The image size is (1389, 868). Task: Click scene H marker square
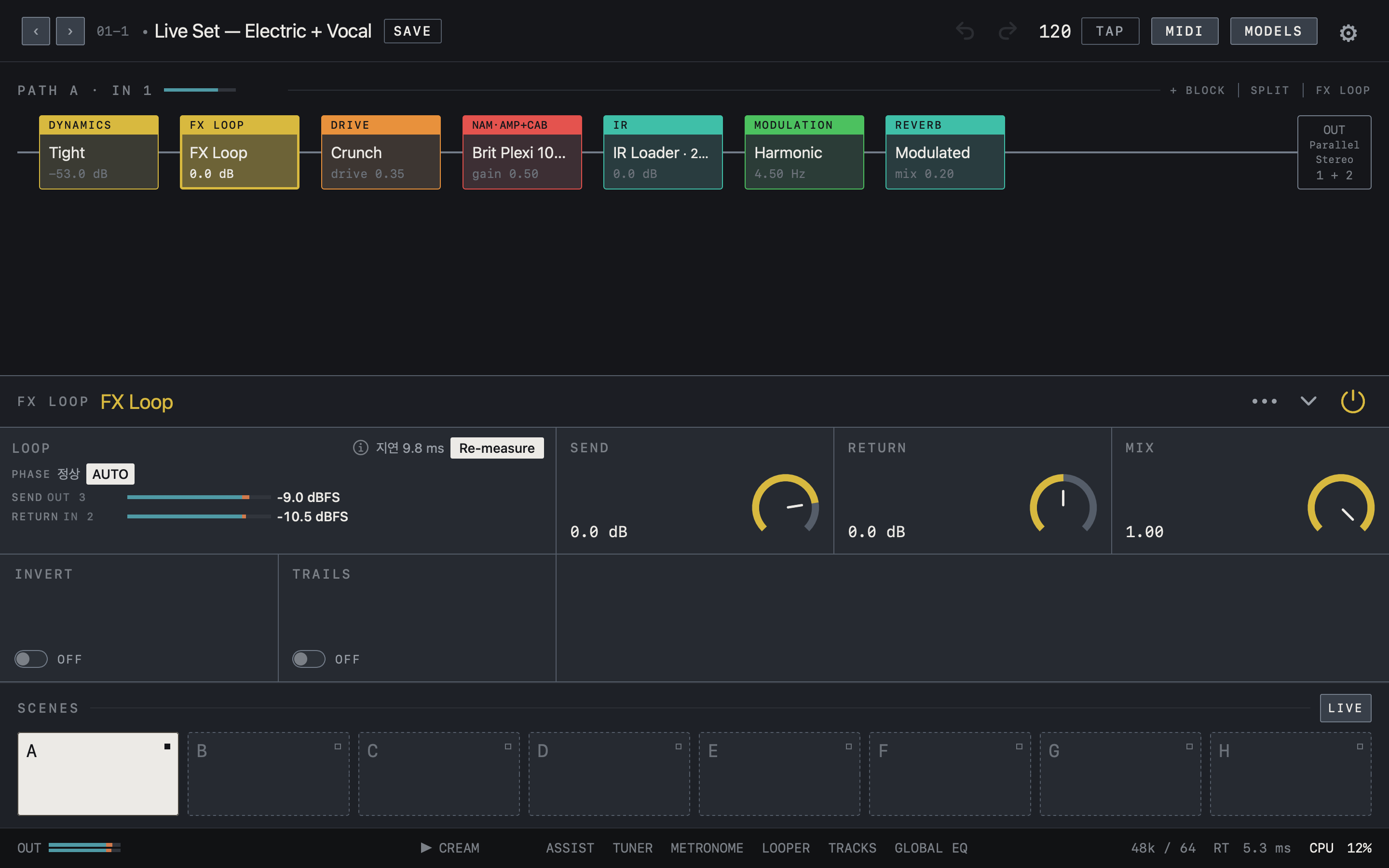[1360, 746]
